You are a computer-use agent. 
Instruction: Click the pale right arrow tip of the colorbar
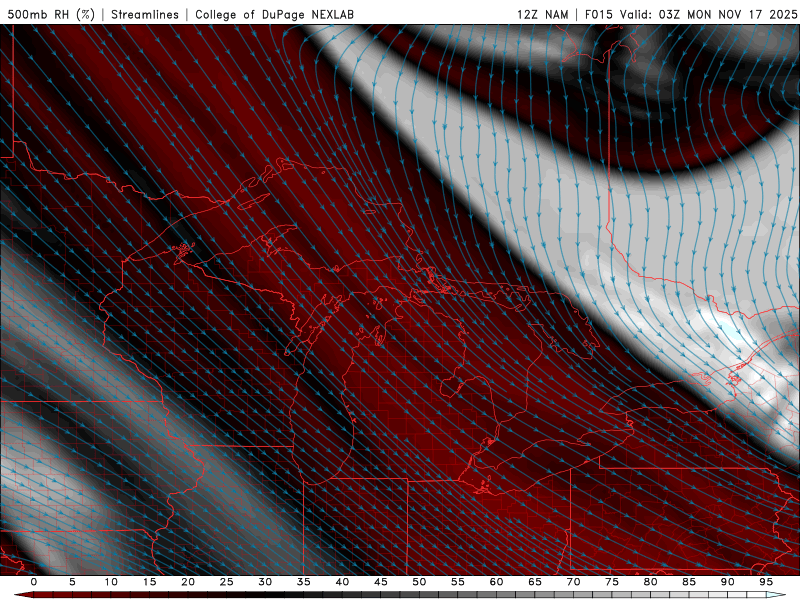[776, 595]
